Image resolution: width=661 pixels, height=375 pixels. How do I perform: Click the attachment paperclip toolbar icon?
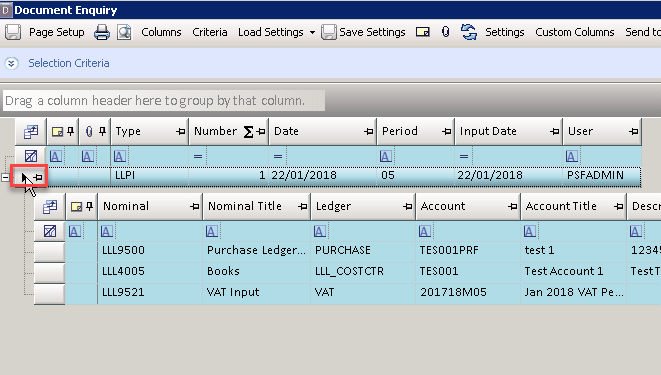pyautogui.click(x=446, y=32)
